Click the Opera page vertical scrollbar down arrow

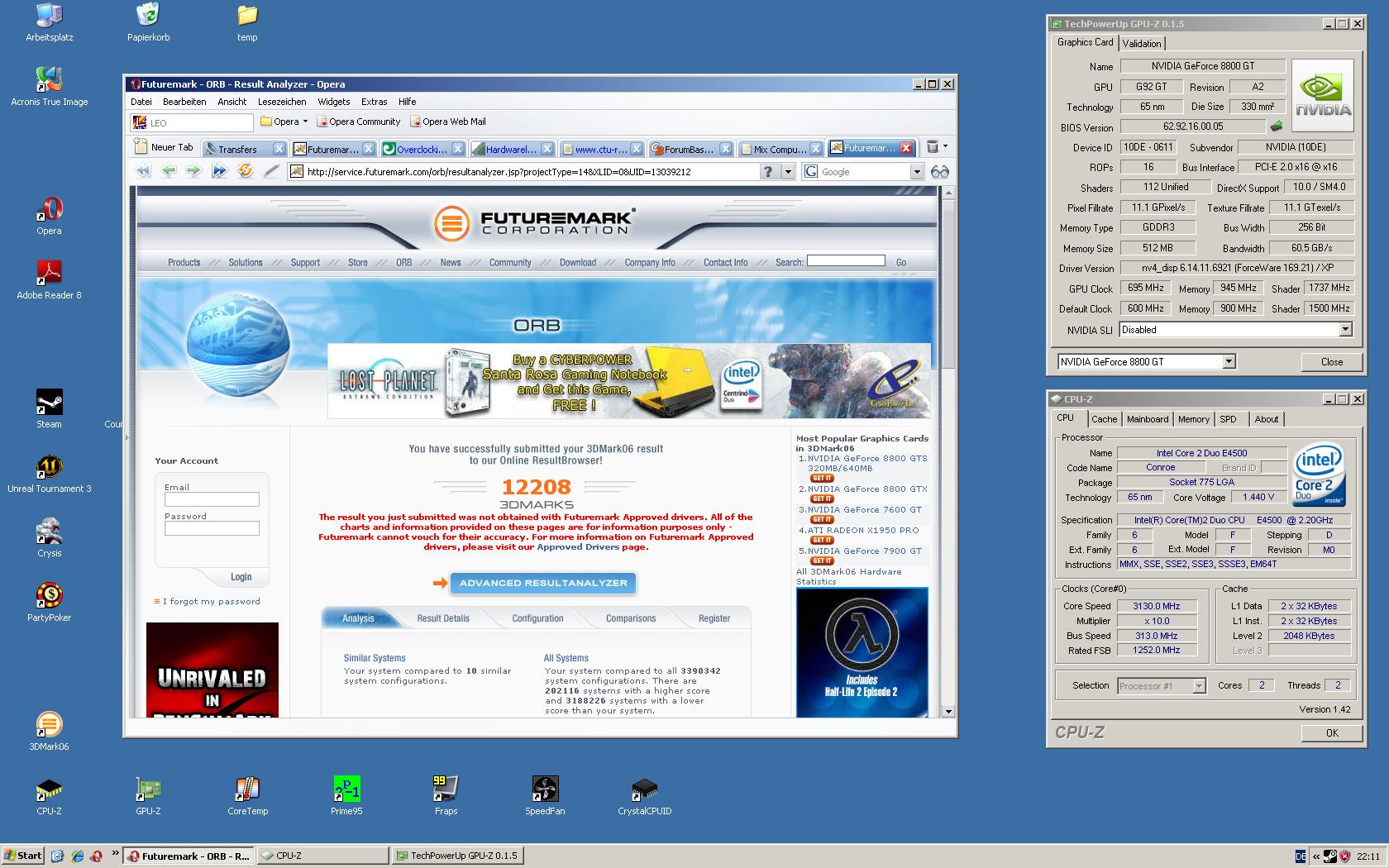click(948, 711)
